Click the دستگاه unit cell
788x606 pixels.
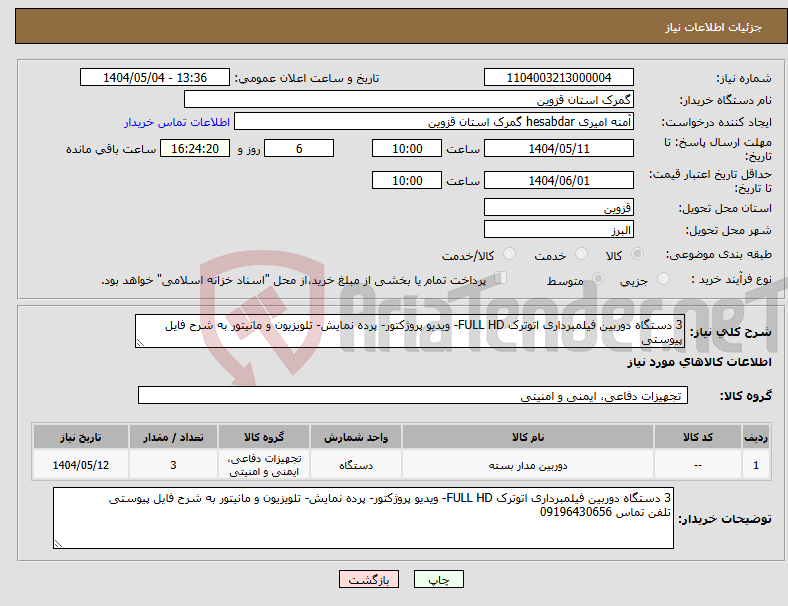(x=356, y=465)
